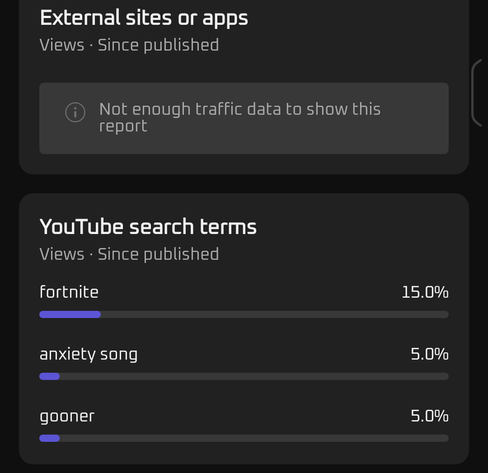Tap 'Views · Since published' under search terms
Screen dimensions: 488x473
pos(129,254)
